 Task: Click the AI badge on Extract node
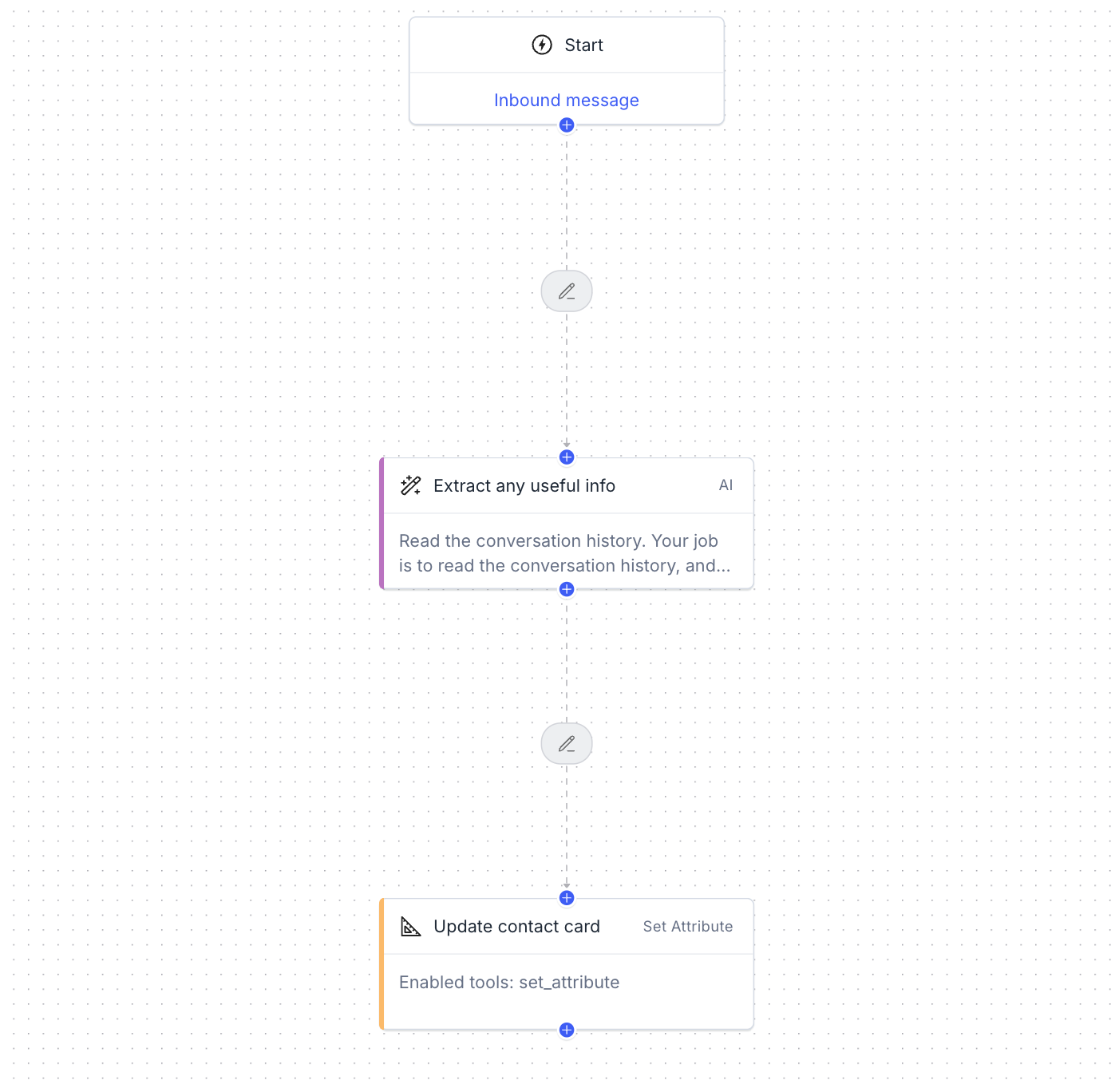726,485
